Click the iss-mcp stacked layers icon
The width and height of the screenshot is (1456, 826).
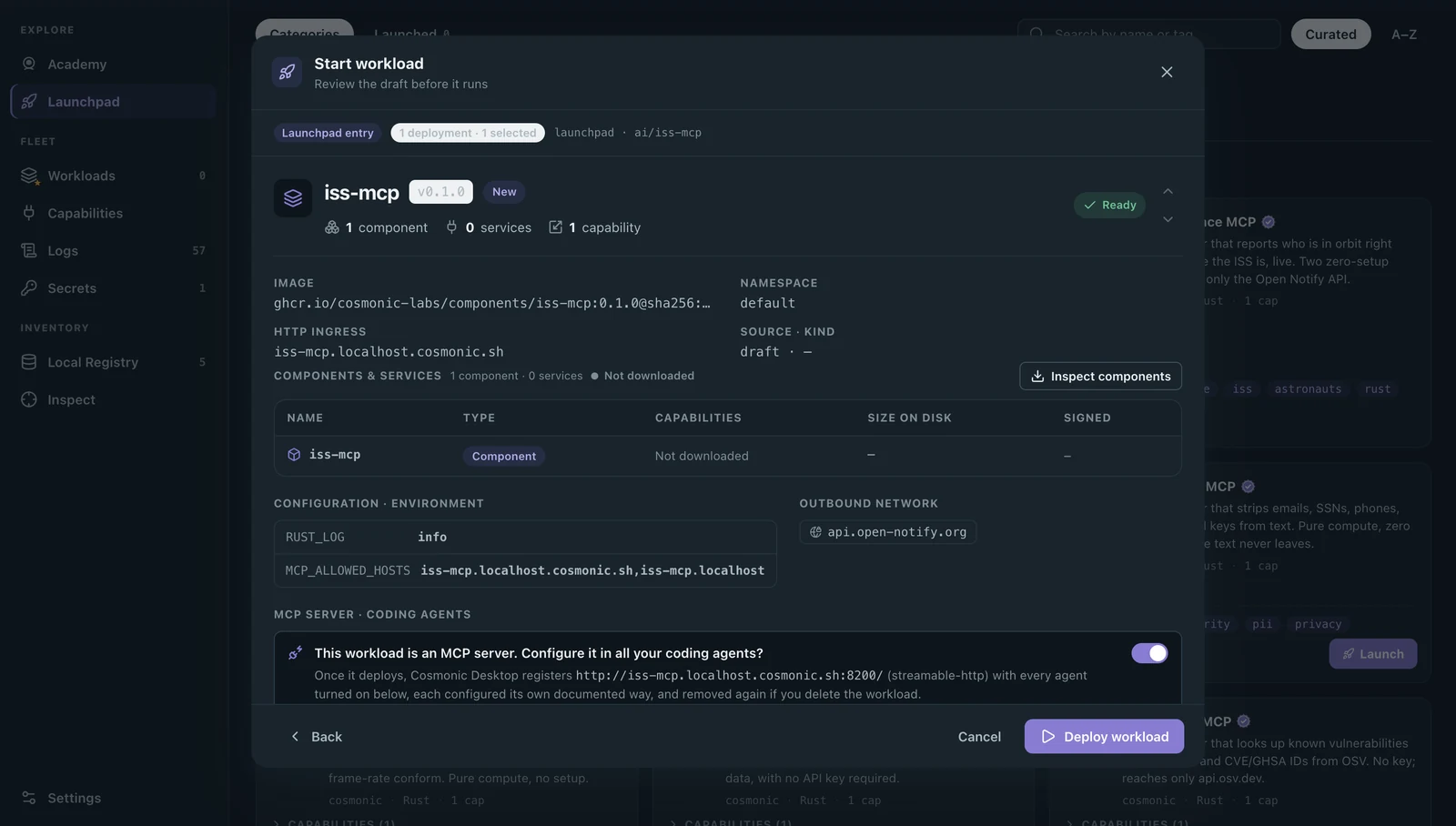(x=293, y=197)
